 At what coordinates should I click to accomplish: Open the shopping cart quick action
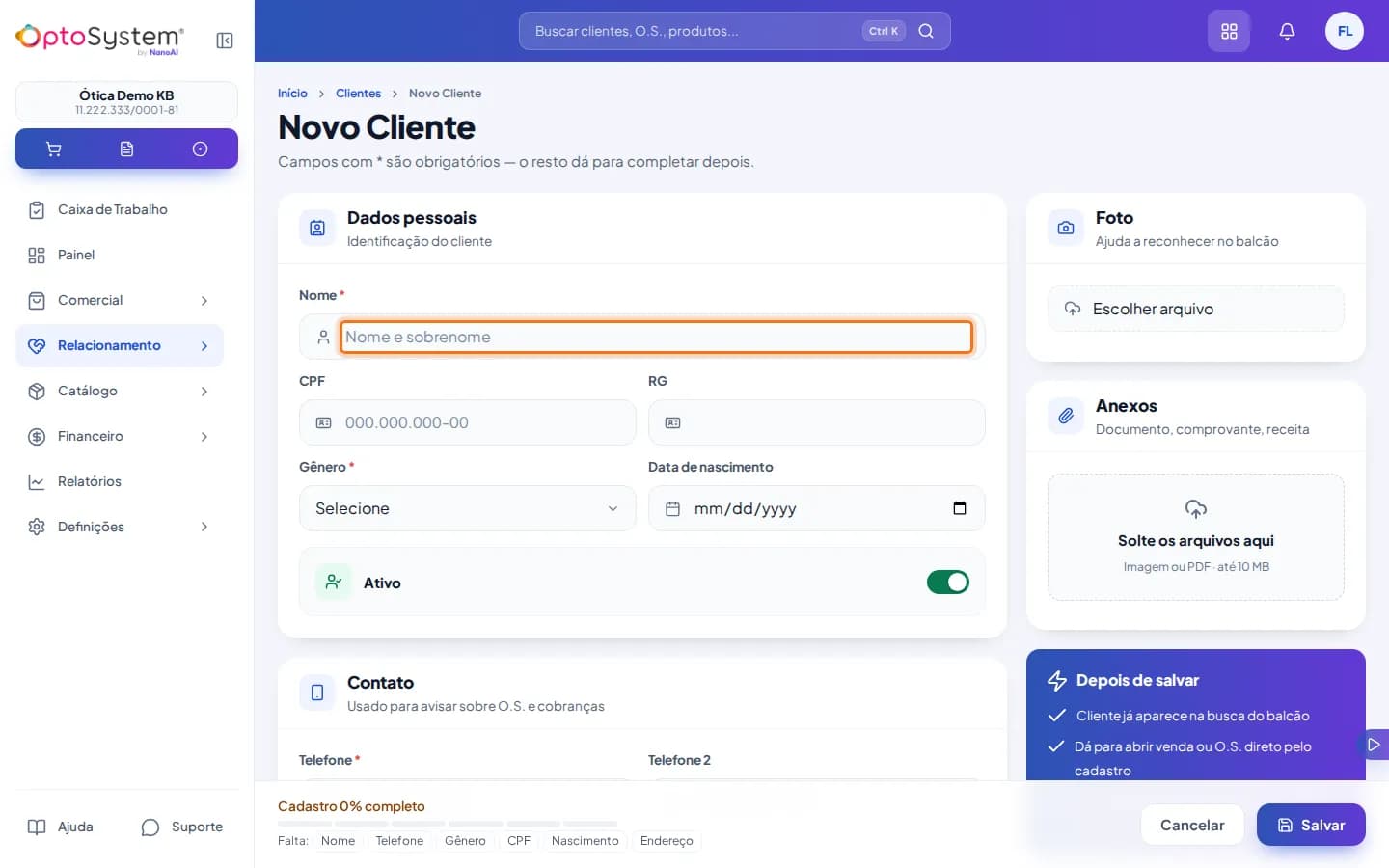coord(54,149)
